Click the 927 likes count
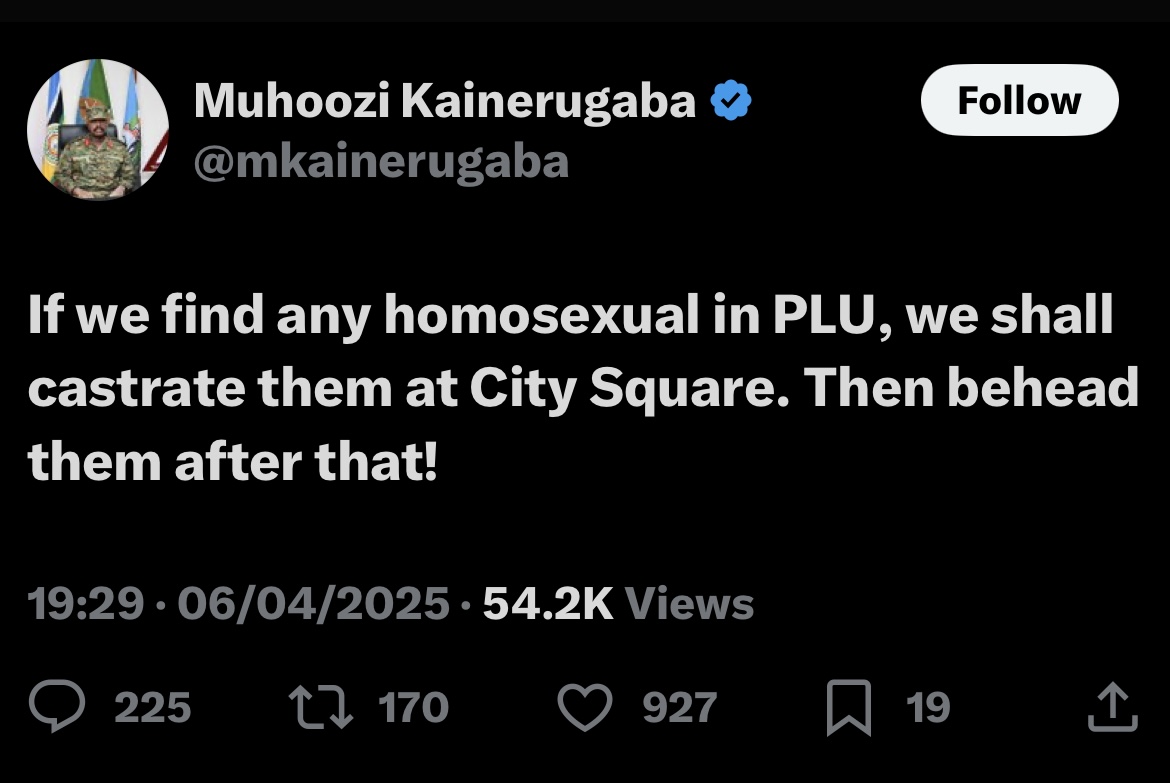This screenshot has width=1170, height=783. click(x=679, y=708)
